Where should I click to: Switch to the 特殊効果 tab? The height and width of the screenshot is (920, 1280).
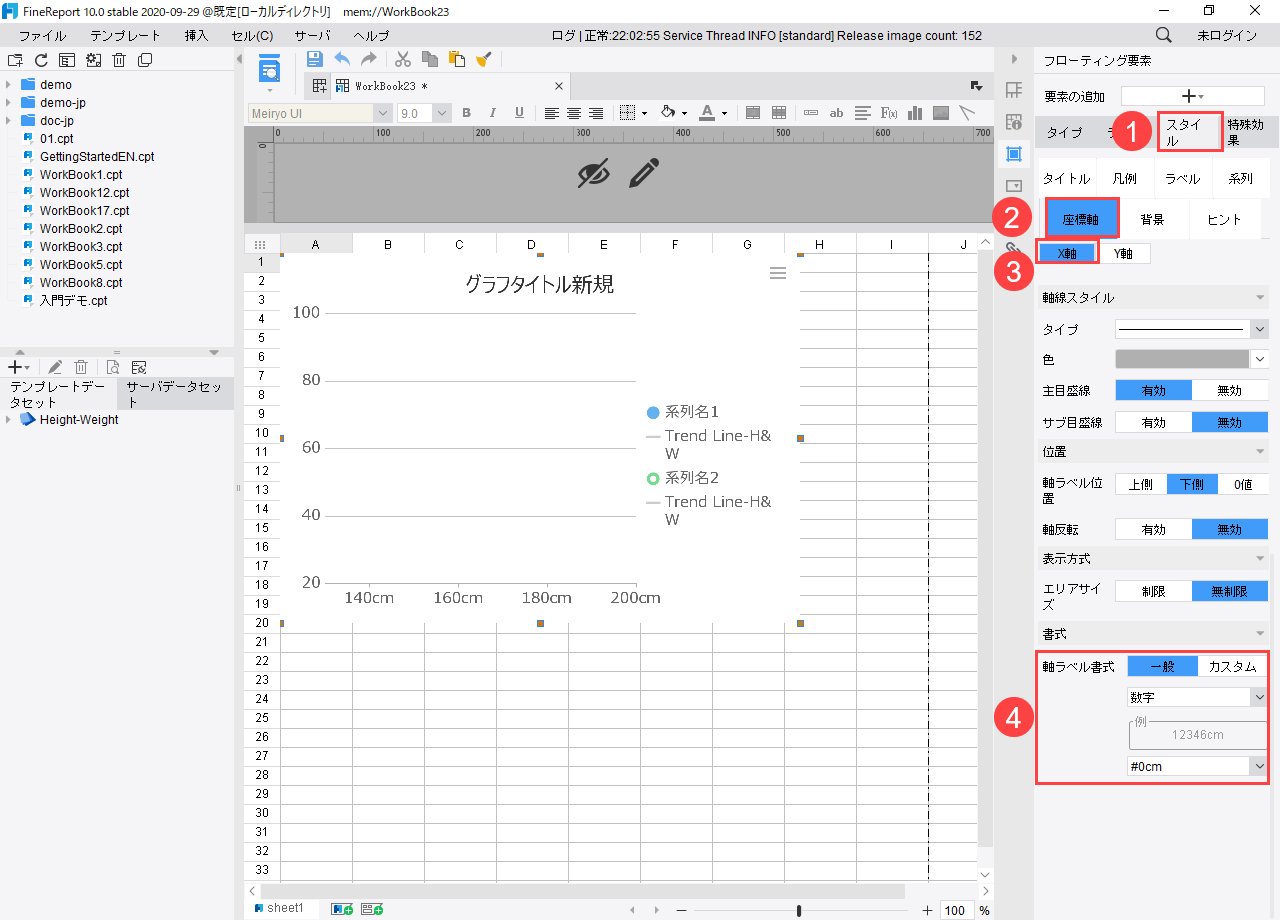pyautogui.click(x=1251, y=133)
